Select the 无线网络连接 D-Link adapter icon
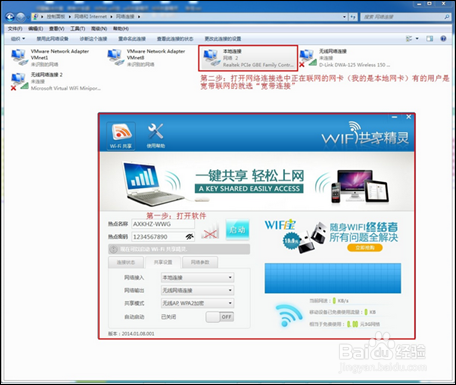Screen dimensions: 456x385 pyautogui.click(x=307, y=58)
